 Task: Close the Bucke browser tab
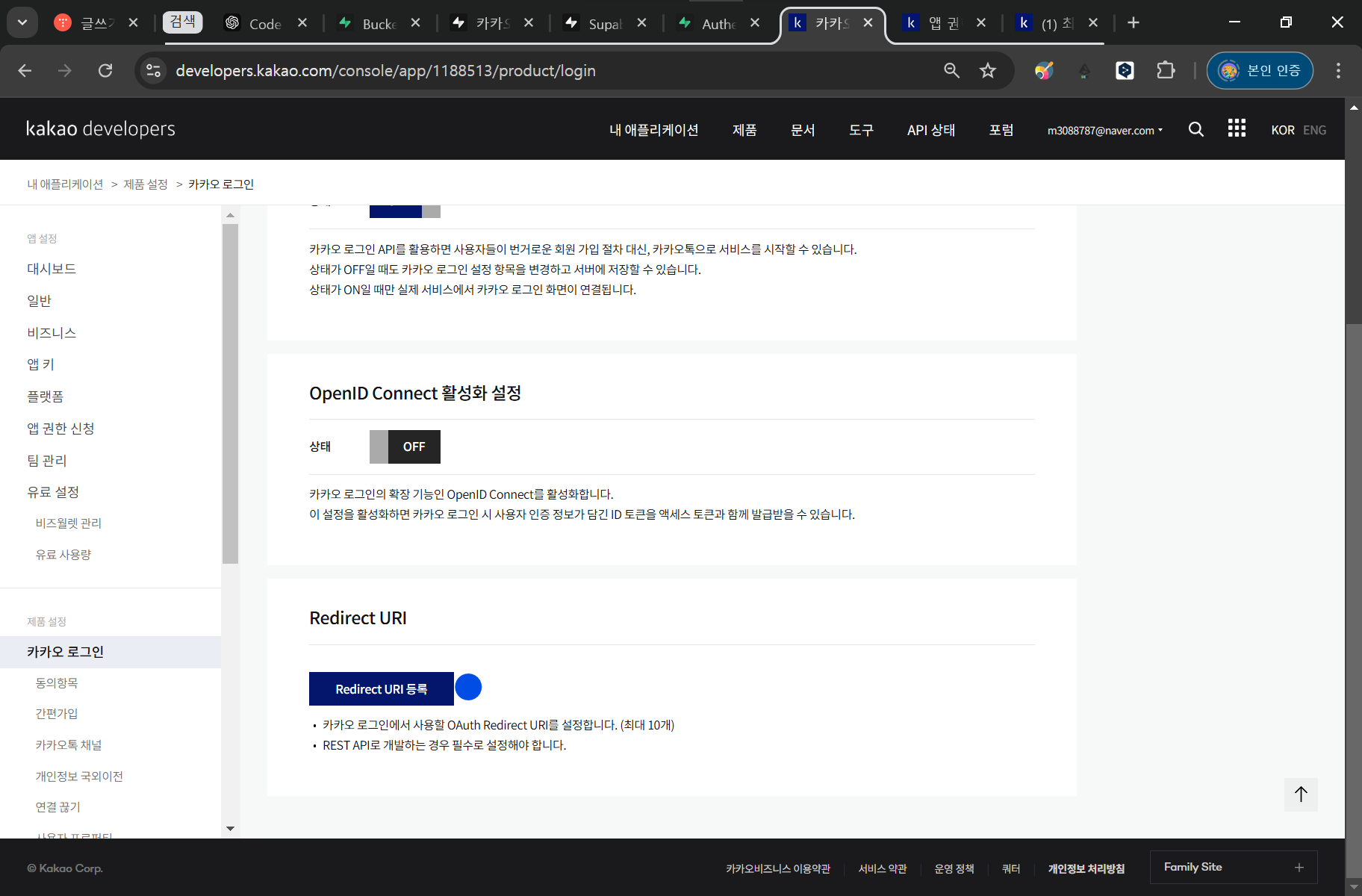[416, 23]
